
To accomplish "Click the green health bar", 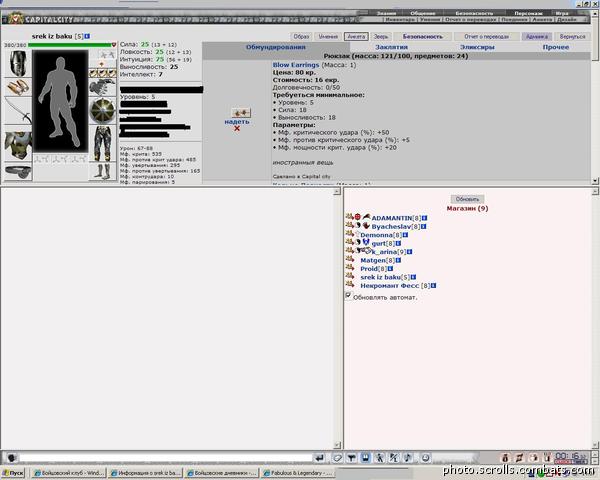I will (70, 45).
